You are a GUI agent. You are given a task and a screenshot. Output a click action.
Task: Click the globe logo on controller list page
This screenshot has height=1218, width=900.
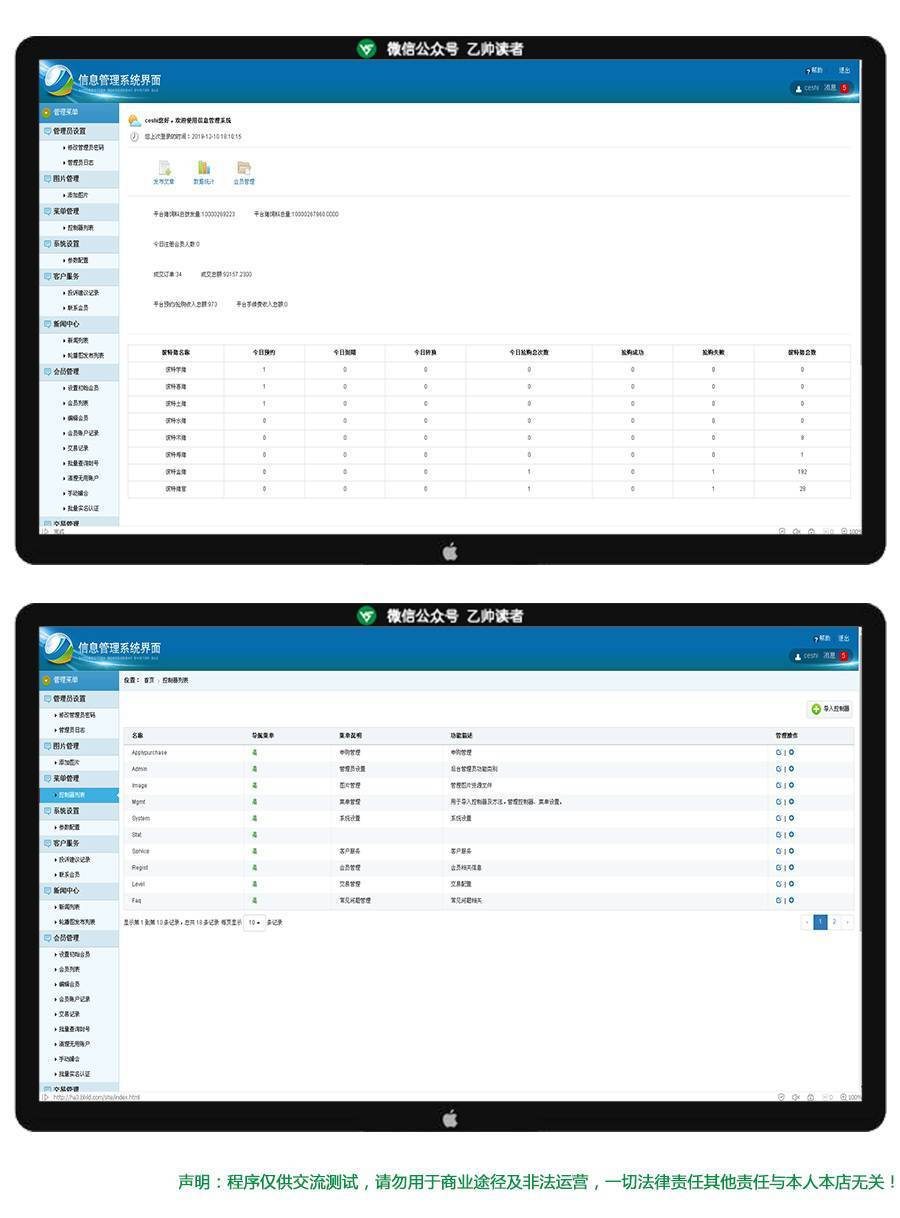pos(58,646)
